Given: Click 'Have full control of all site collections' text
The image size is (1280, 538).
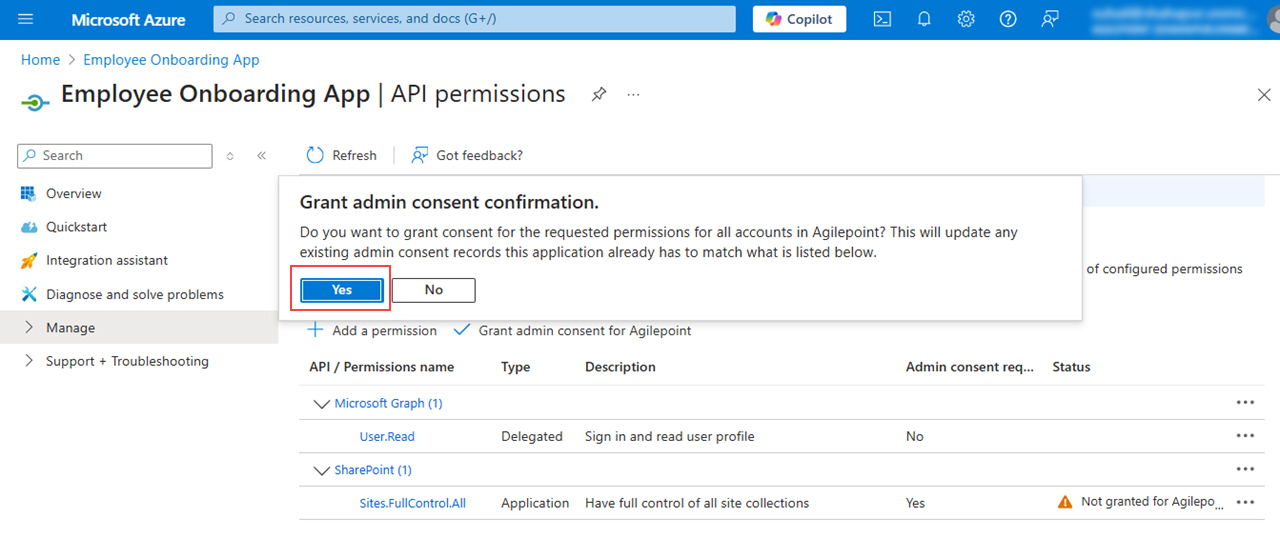Looking at the screenshot, I should [x=697, y=503].
